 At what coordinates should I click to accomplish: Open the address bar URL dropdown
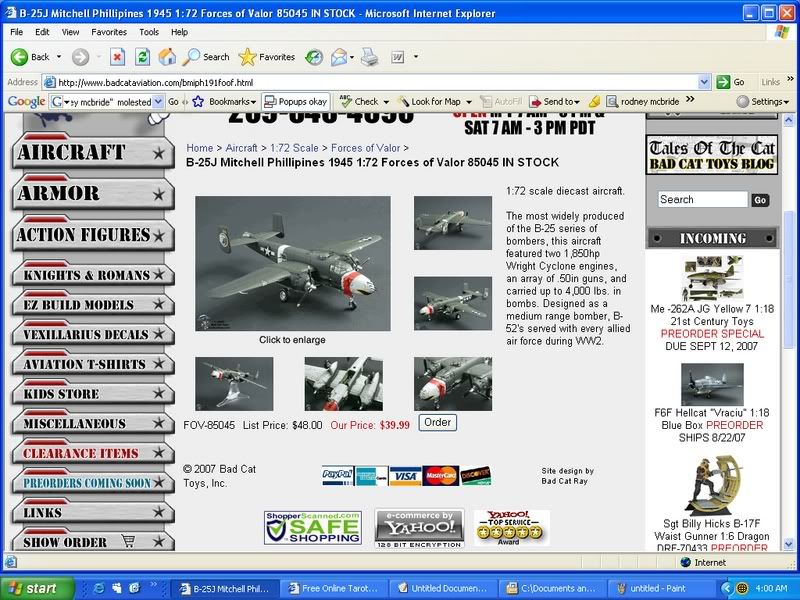(704, 82)
